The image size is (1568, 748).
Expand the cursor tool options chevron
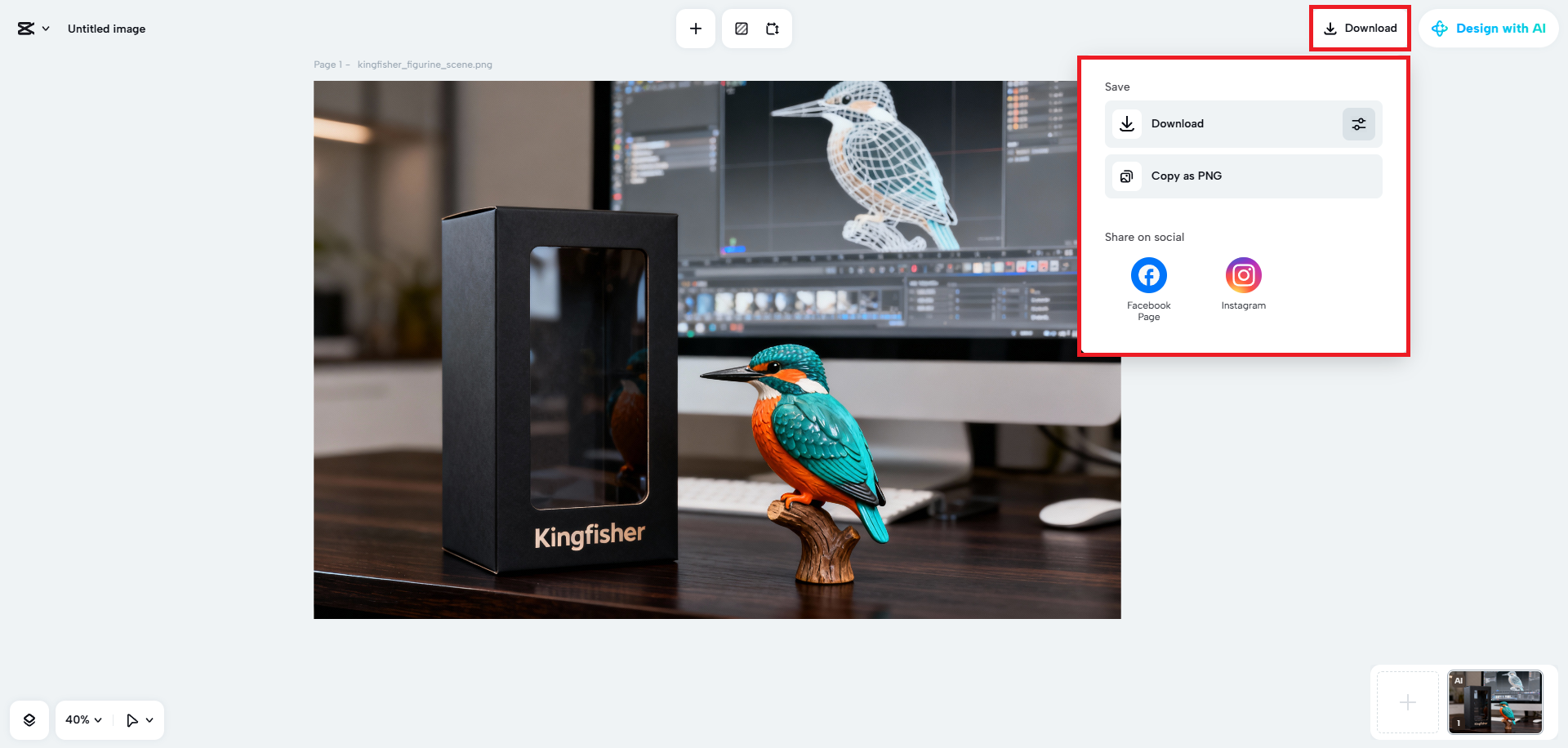coord(149,719)
